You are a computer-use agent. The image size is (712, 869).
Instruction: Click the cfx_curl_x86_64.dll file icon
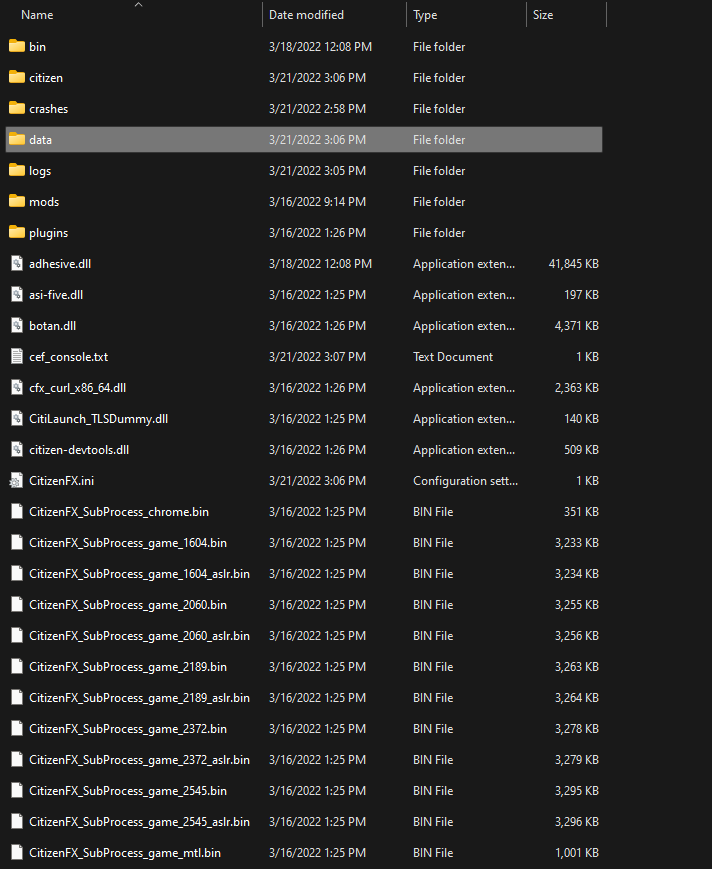17,387
